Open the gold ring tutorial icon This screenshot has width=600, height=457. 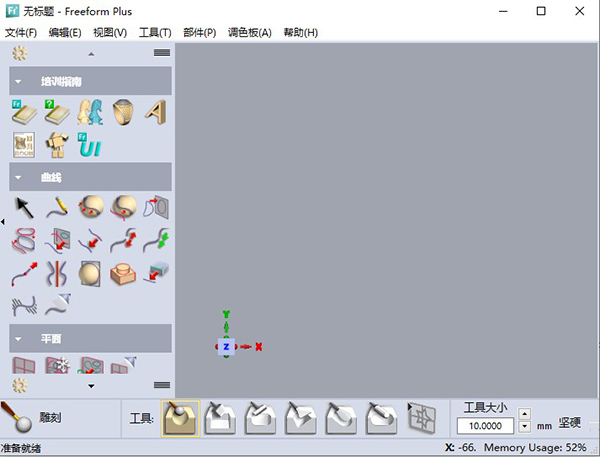pos(123,112)
